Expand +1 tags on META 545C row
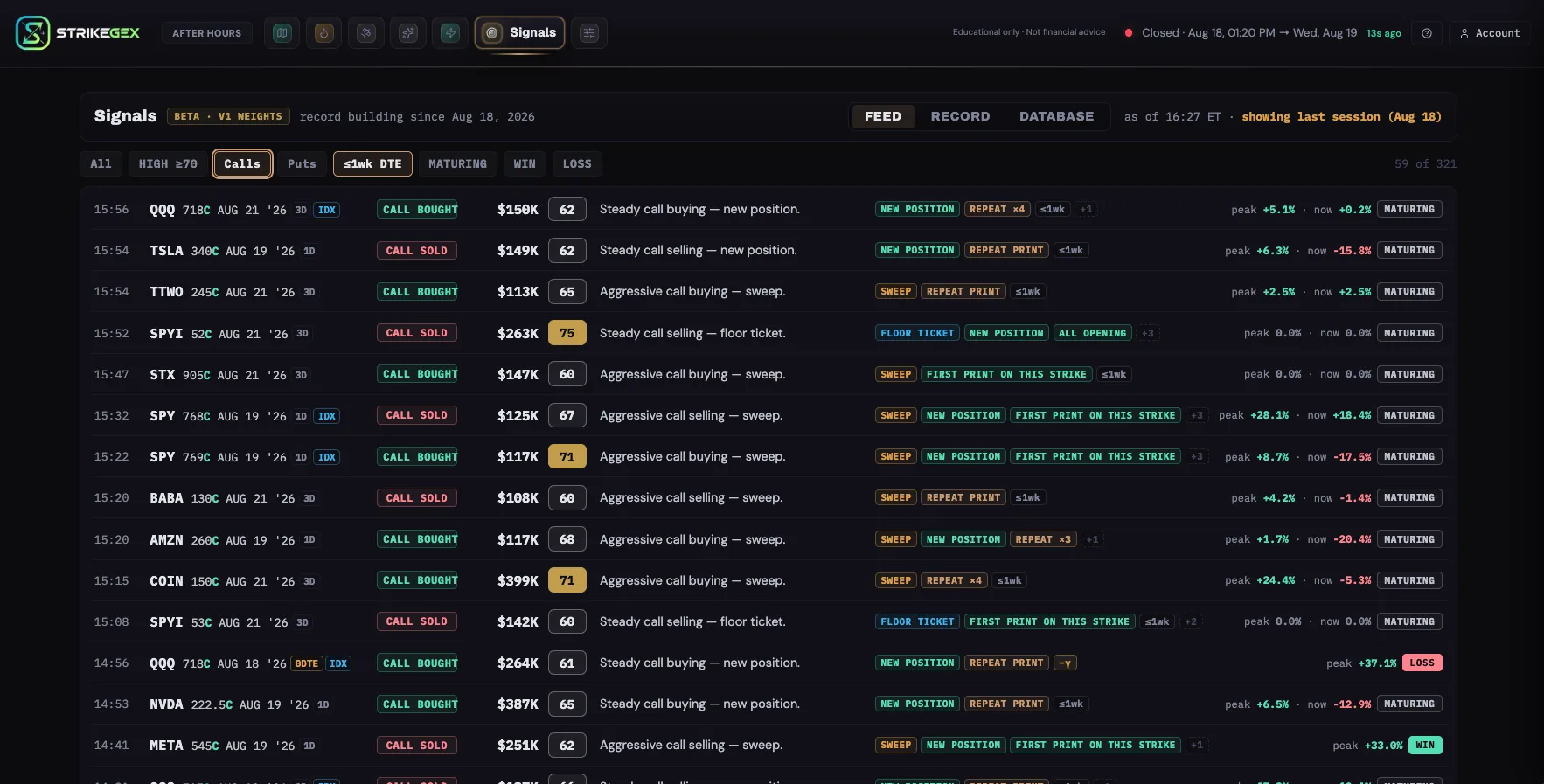The width and height of the screenshot is (1544, 784). pyautogui.click(x=1197, y=746)
